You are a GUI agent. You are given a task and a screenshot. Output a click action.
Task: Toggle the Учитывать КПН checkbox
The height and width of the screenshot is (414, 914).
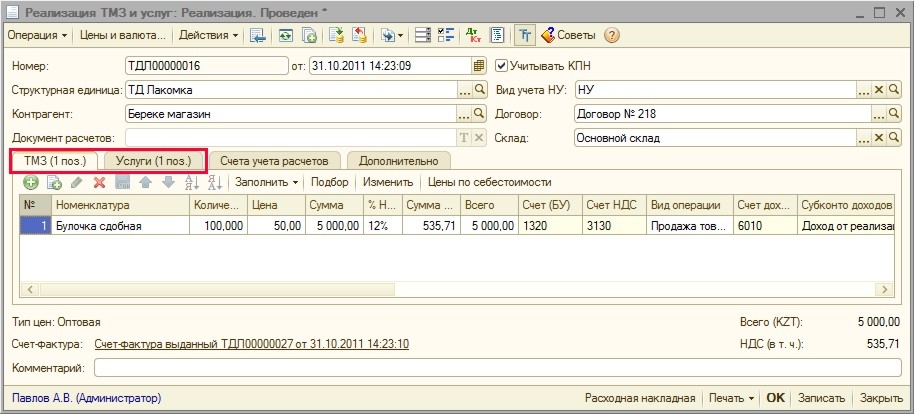(x=502, y=66)
